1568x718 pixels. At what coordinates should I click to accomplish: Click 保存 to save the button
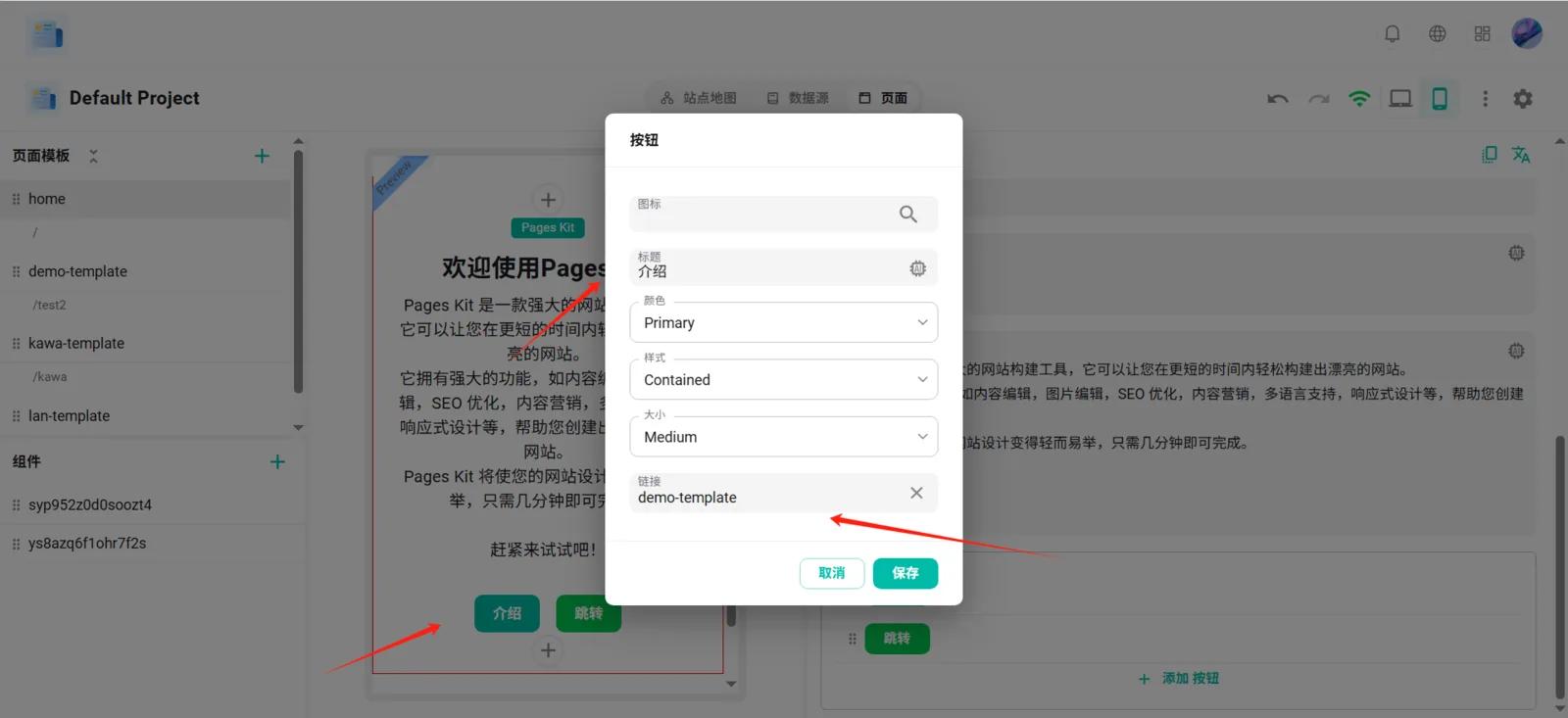(x=906, y=573)
